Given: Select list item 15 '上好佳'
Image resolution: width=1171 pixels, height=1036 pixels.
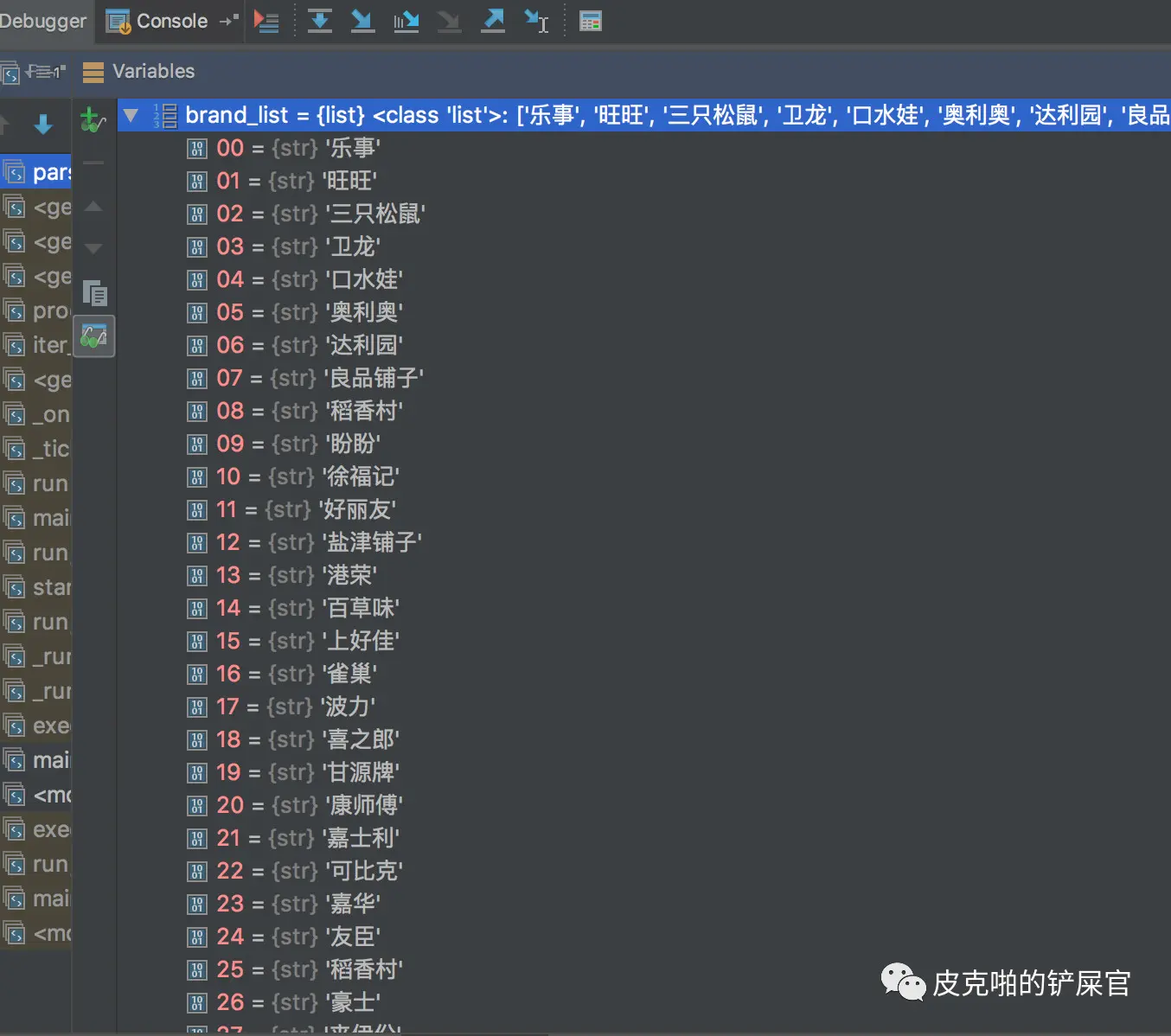Looking at the screenshot, I should [x=643, y=641].
